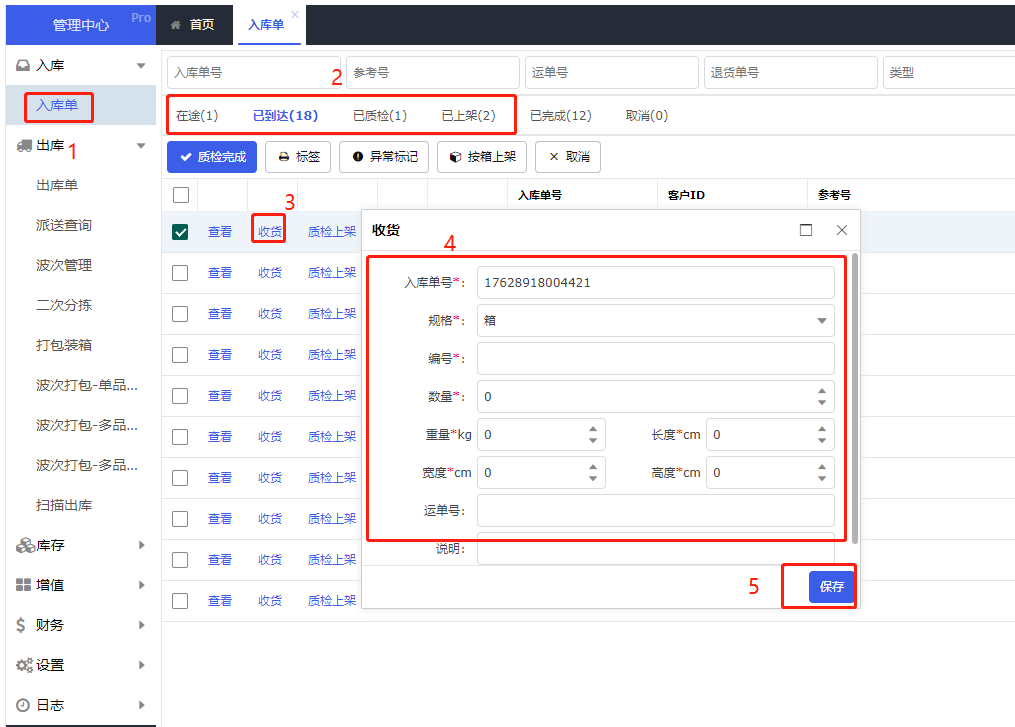Click the home icon on the 首页 tab
The image size is (1015, 727).
(x=175, y=25)
